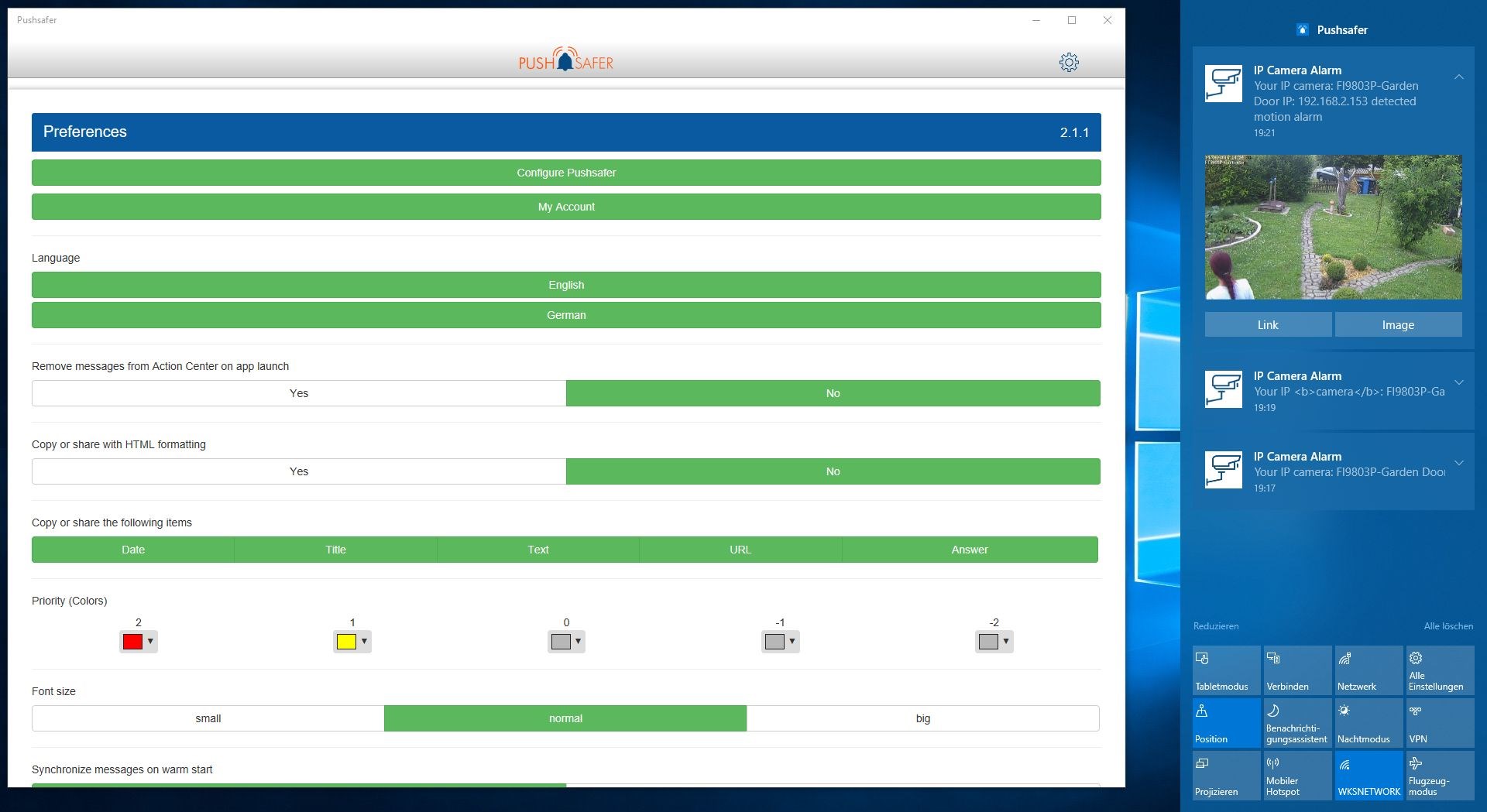Click the yellow priority 1 color swatch
Screen dimensions: 1487x812
346,642
